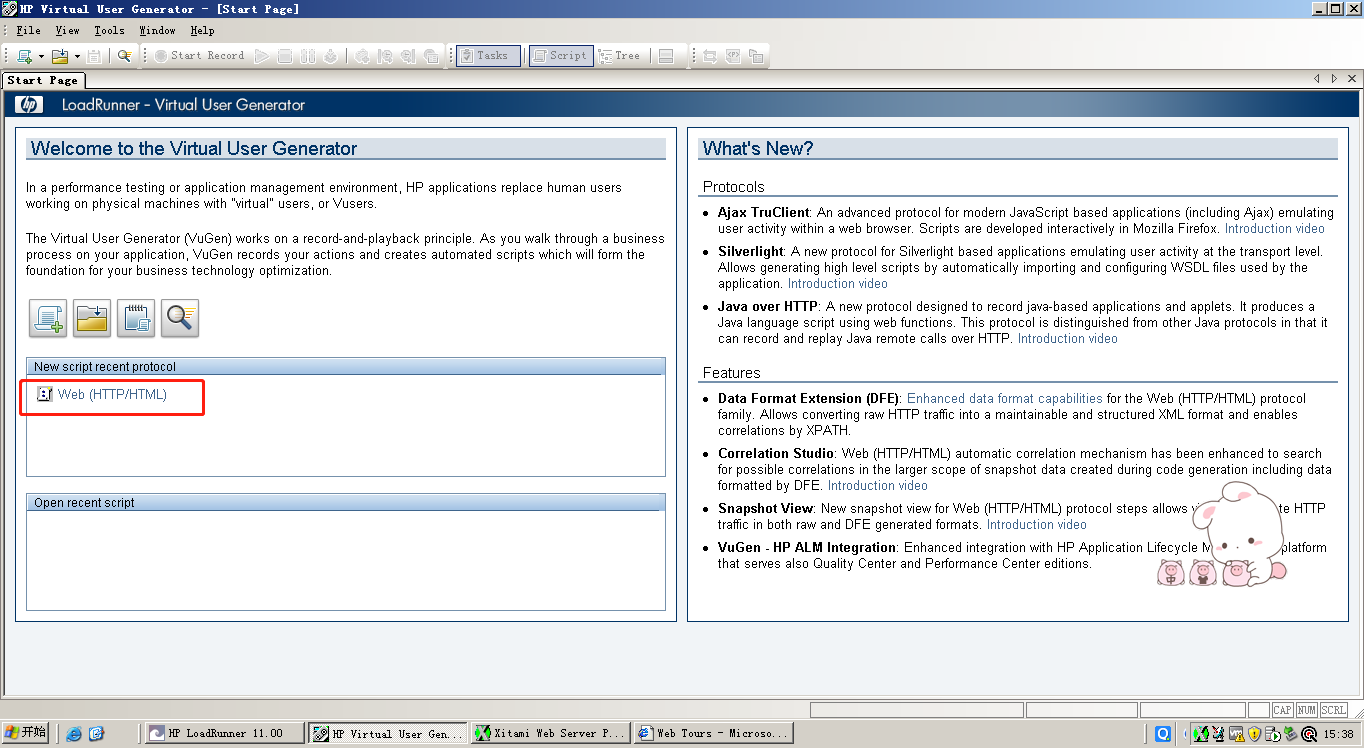Click the Stop toolbar icon
This screenshot has height=748, width=1364.
285,56
